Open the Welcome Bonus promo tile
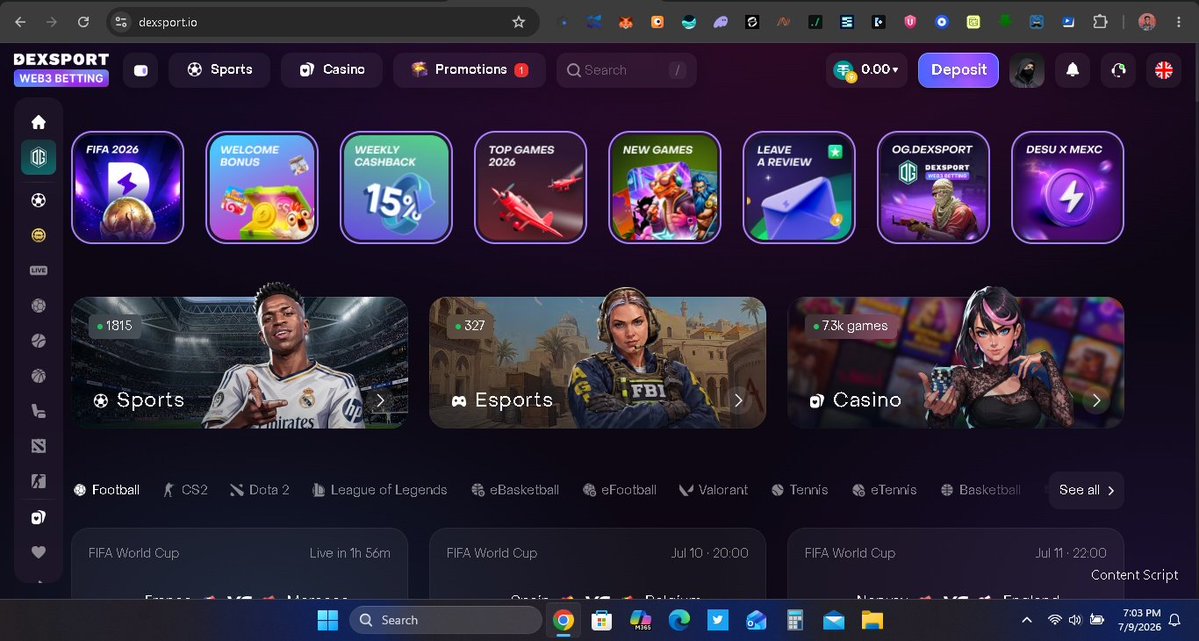This screenshot has height=641, width=1199. [262, 187]
